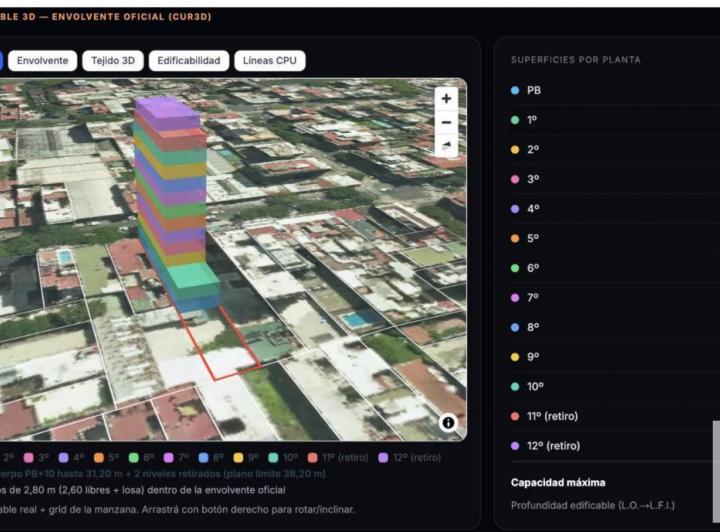Click the gray vertical scrollbar thumb

coord(716,471)
